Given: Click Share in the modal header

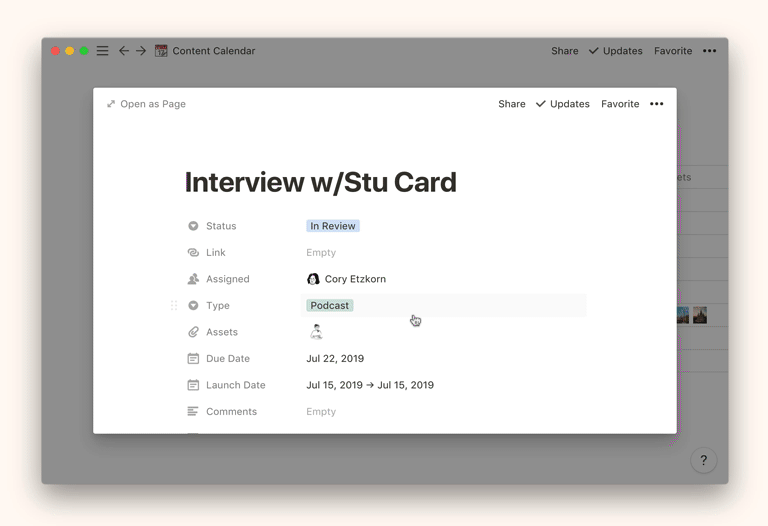Looking at the screenshot, I should coord(511,104).
